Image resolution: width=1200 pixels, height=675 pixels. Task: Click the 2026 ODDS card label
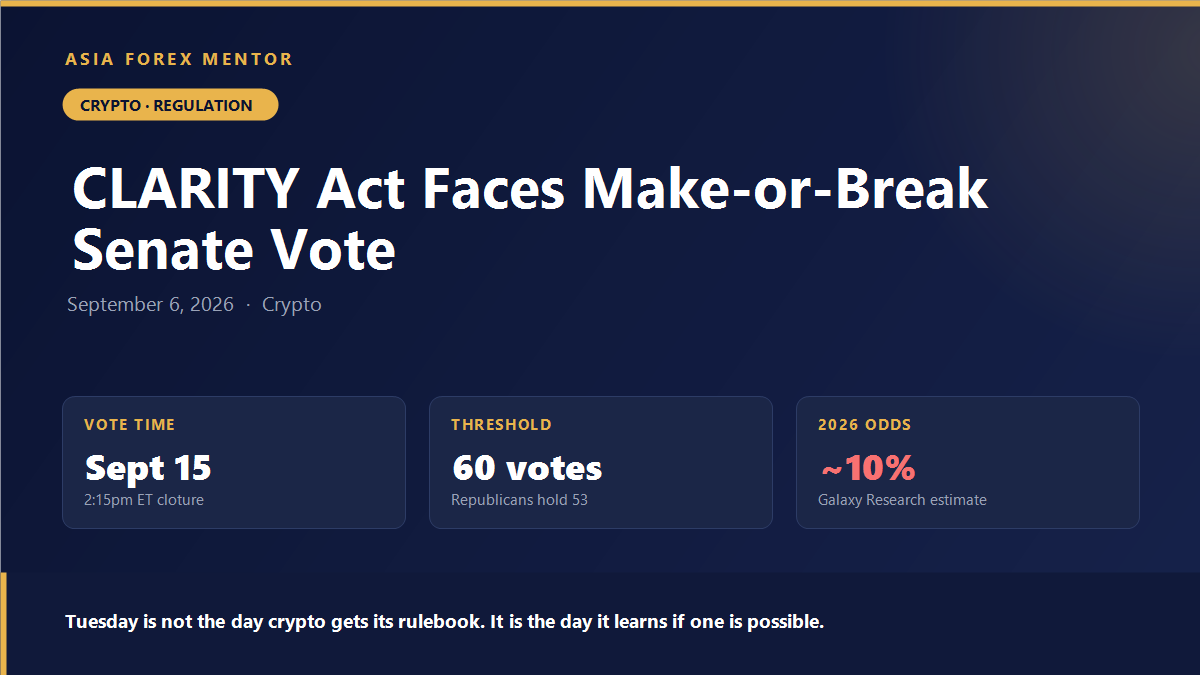[865, 424]
